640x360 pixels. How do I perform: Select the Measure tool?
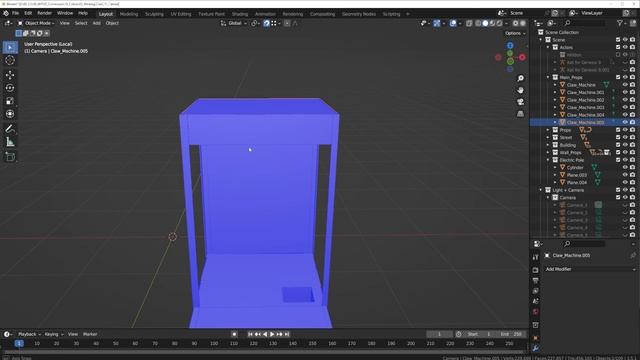click(x=10, y=142)
